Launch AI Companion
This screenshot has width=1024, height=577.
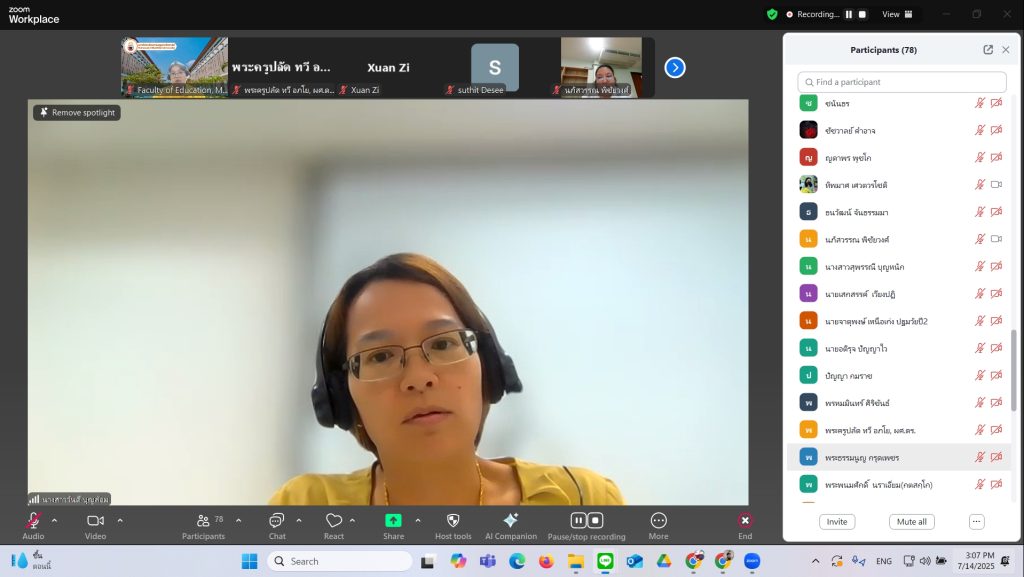511,520
